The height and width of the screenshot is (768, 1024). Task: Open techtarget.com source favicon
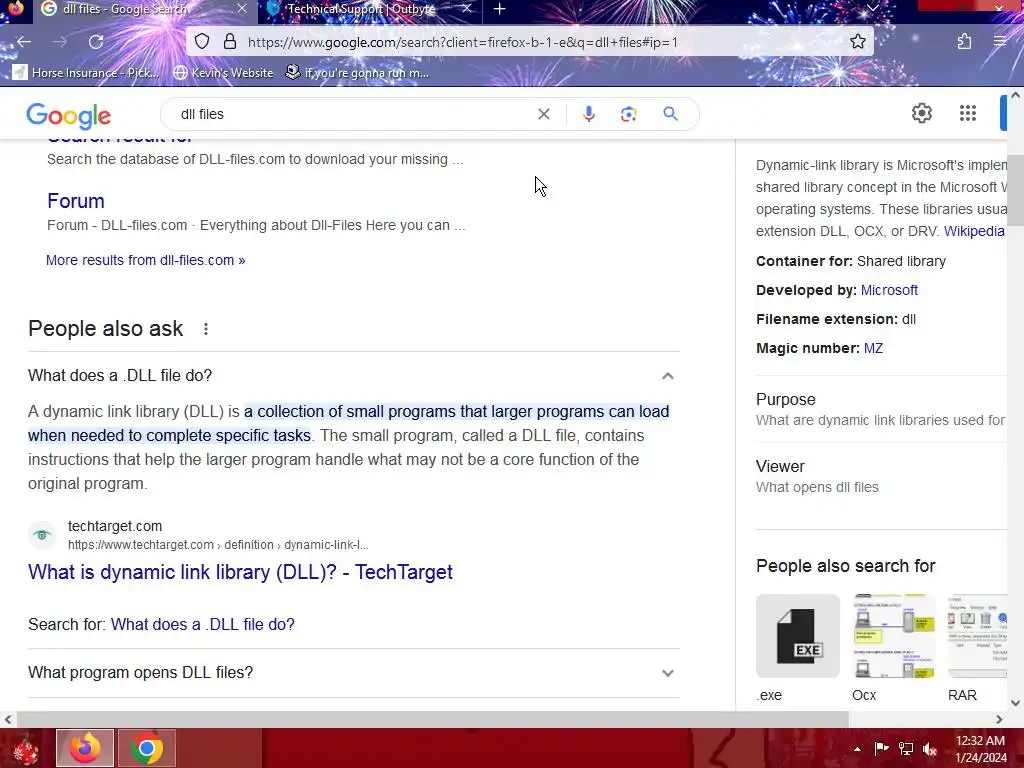point(42,535)
